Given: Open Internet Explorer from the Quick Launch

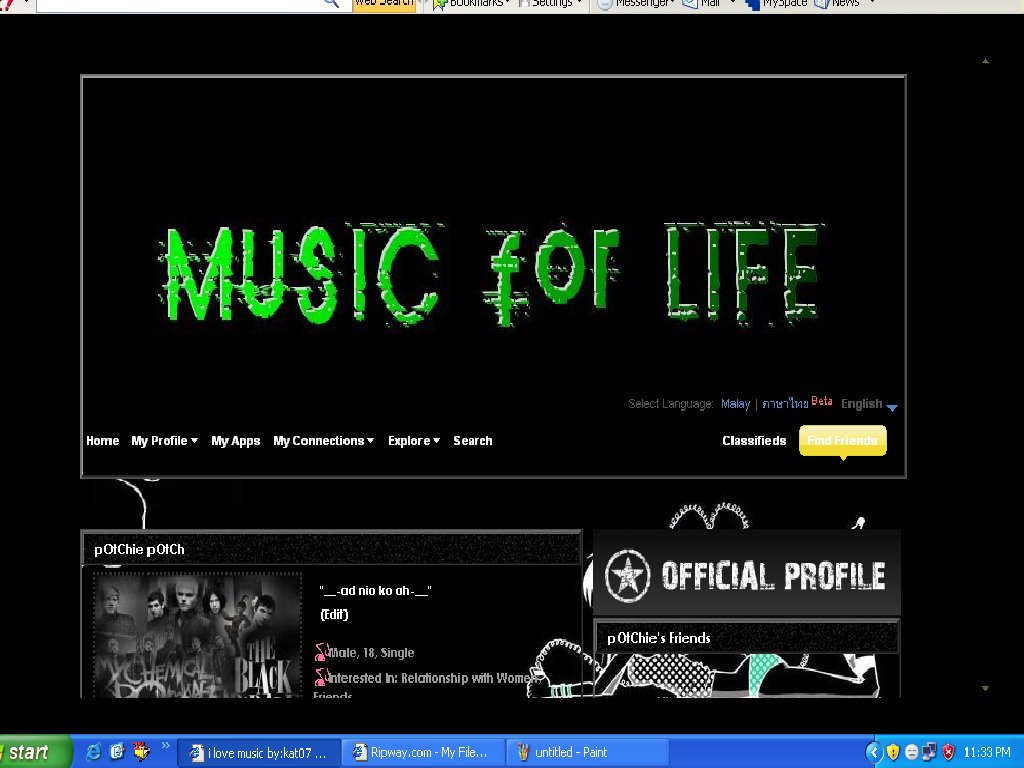Looking at the screenshot, I should pyautogui.click(x=93, y=752).
